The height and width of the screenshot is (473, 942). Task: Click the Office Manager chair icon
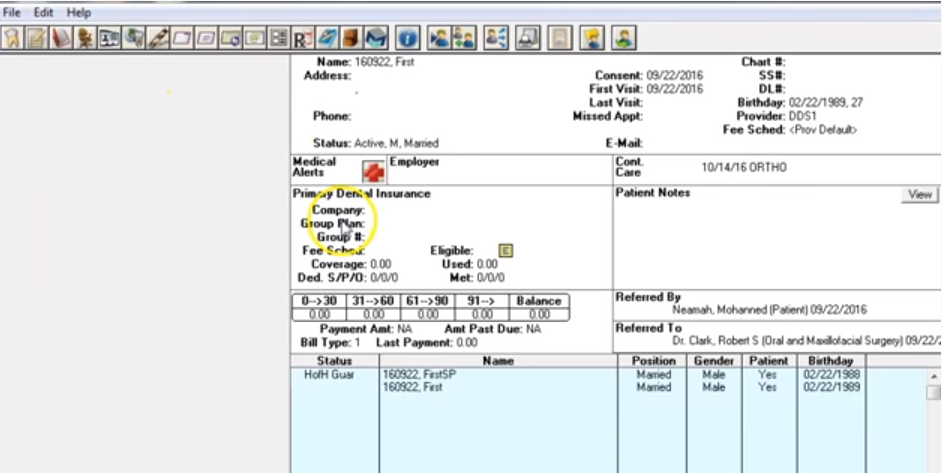point(84,39)
